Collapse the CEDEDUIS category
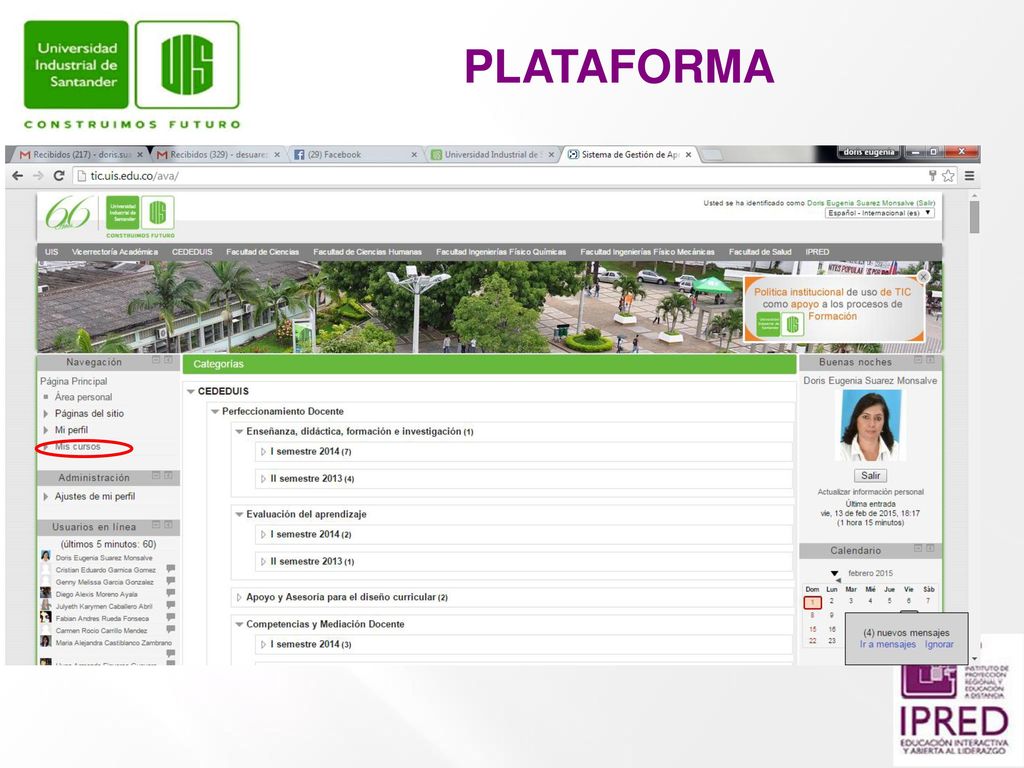 (x=191, y=391)
